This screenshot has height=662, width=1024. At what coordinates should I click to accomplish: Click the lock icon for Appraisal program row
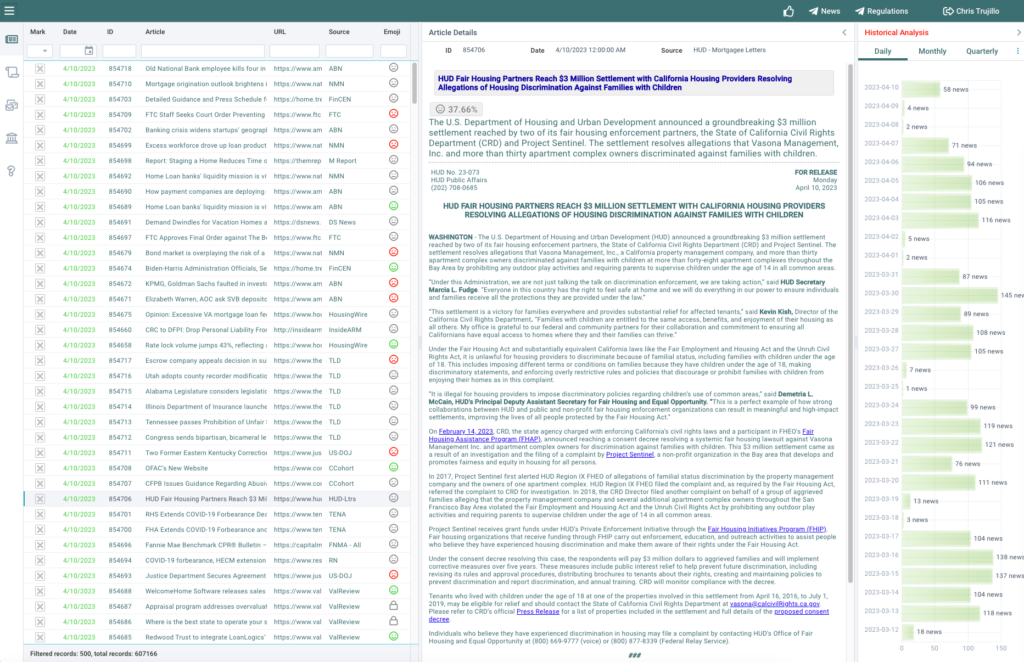point(393,605)
